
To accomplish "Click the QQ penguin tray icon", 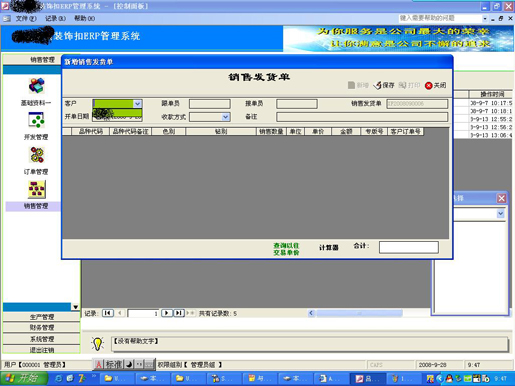I will [449, 379].
